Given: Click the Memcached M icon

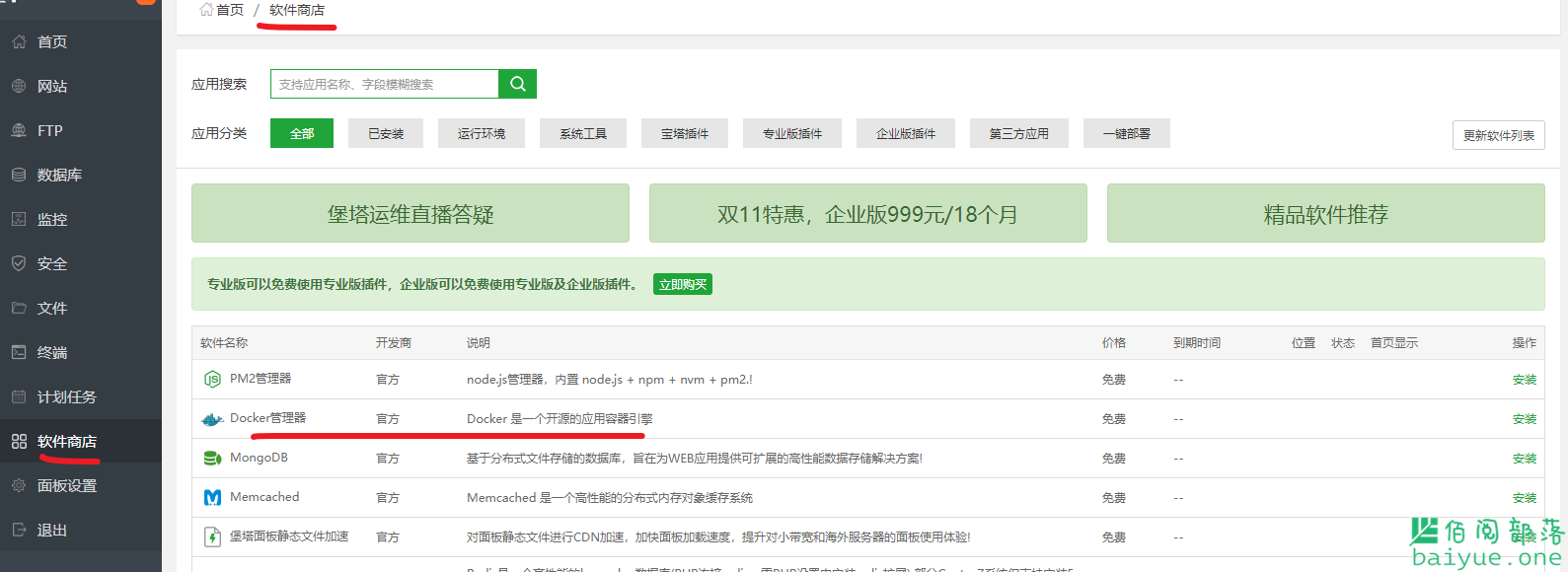Looking at the screenshot, I should coord(212,498).
